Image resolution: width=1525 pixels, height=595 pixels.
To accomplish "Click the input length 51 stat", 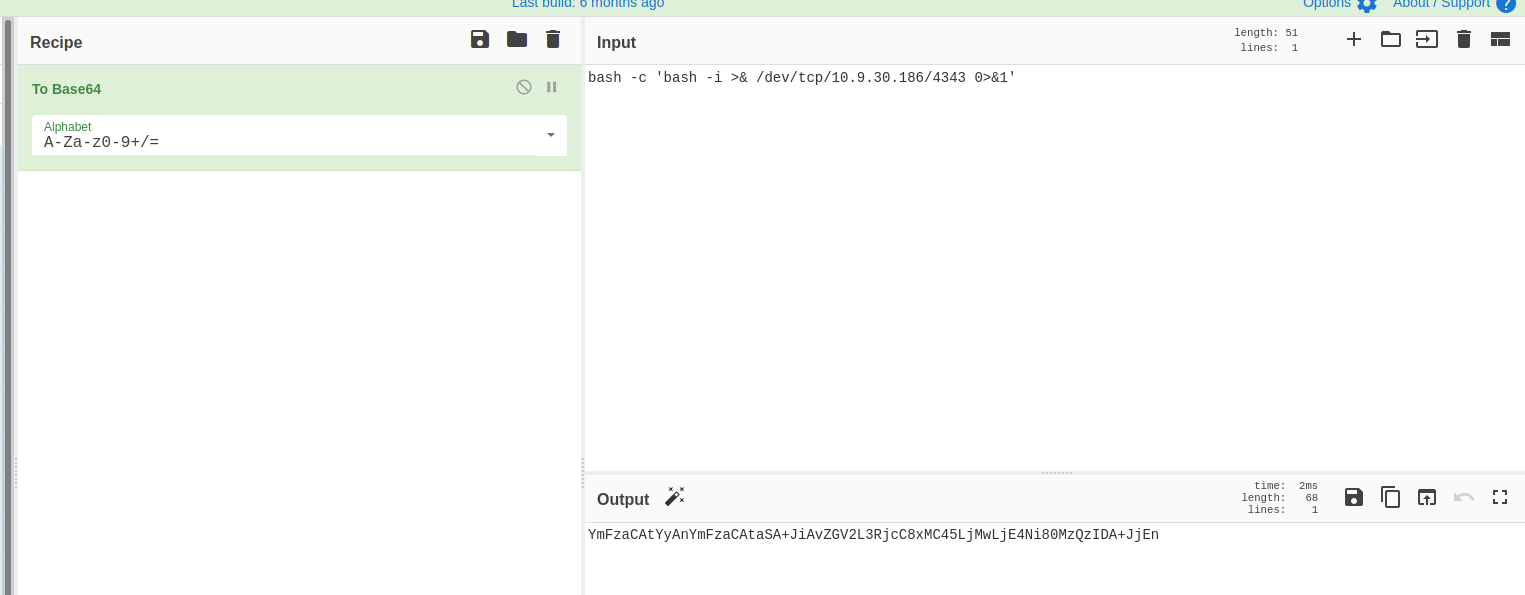I will (x=1266, y=33).
